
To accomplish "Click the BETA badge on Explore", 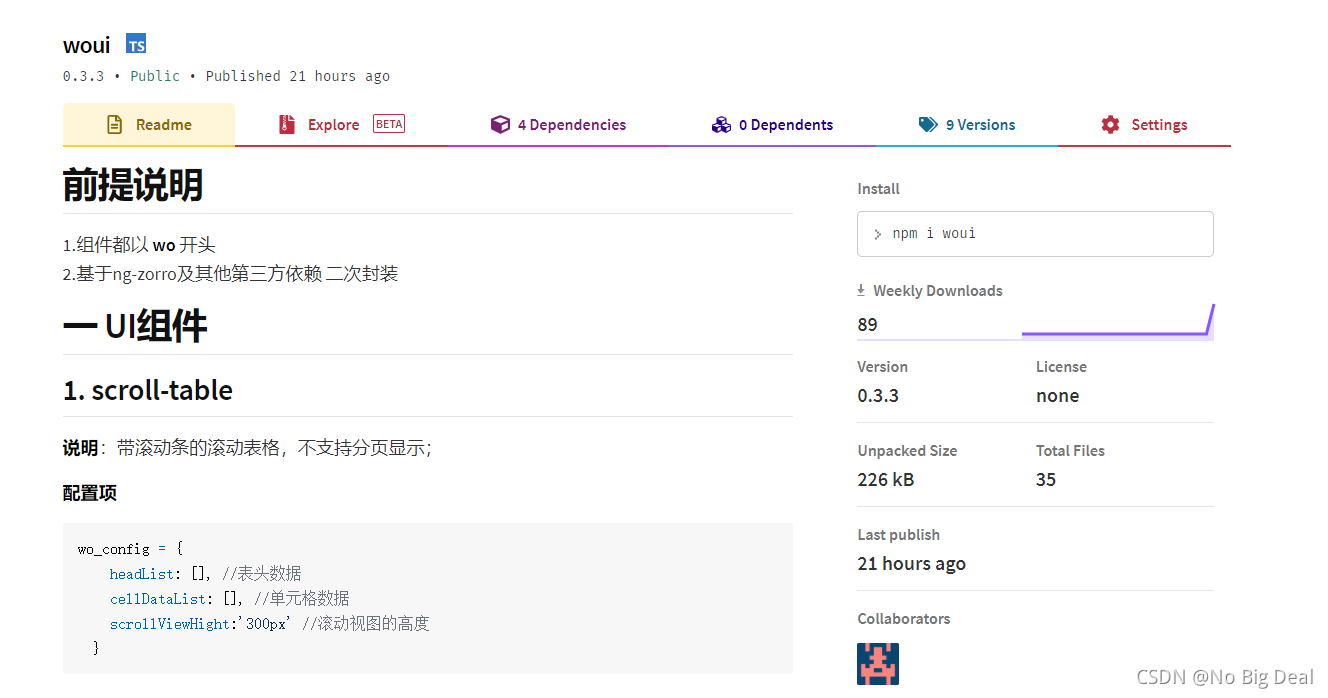I will pos(389,125).
